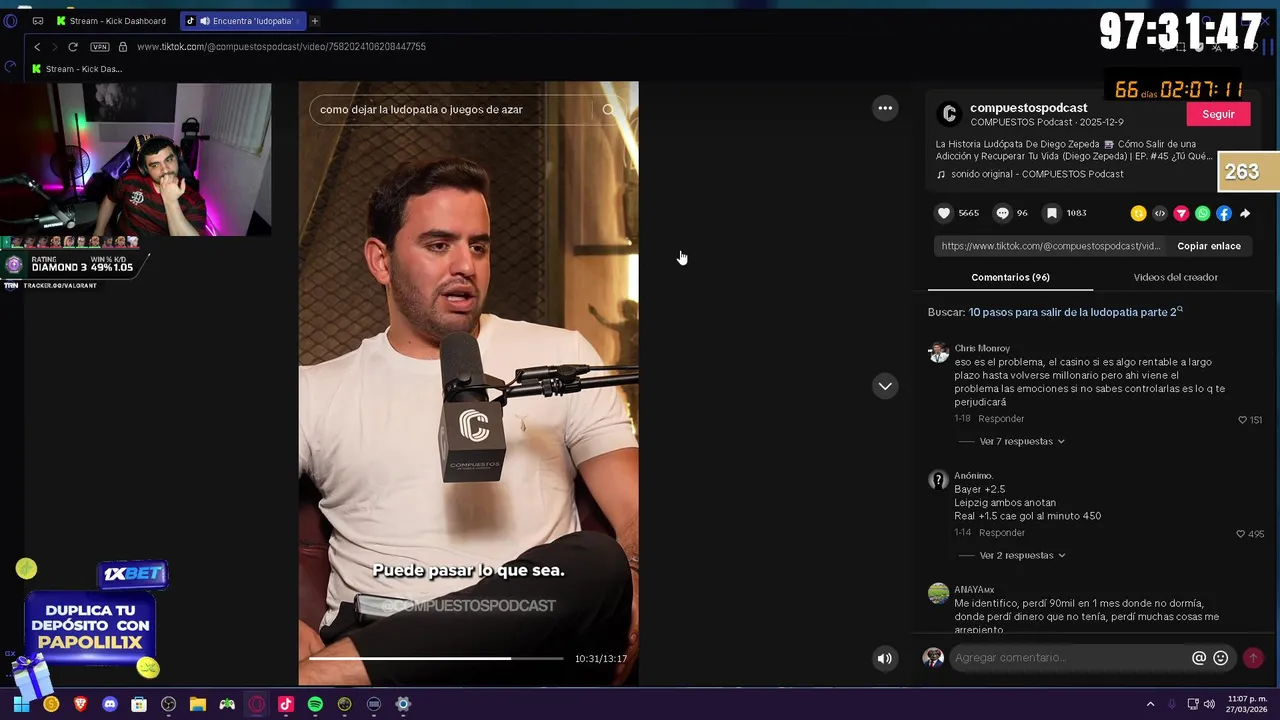1280x720 pixels.
Task: Save video with the bookmark icon
Action: coord(1051,213)
